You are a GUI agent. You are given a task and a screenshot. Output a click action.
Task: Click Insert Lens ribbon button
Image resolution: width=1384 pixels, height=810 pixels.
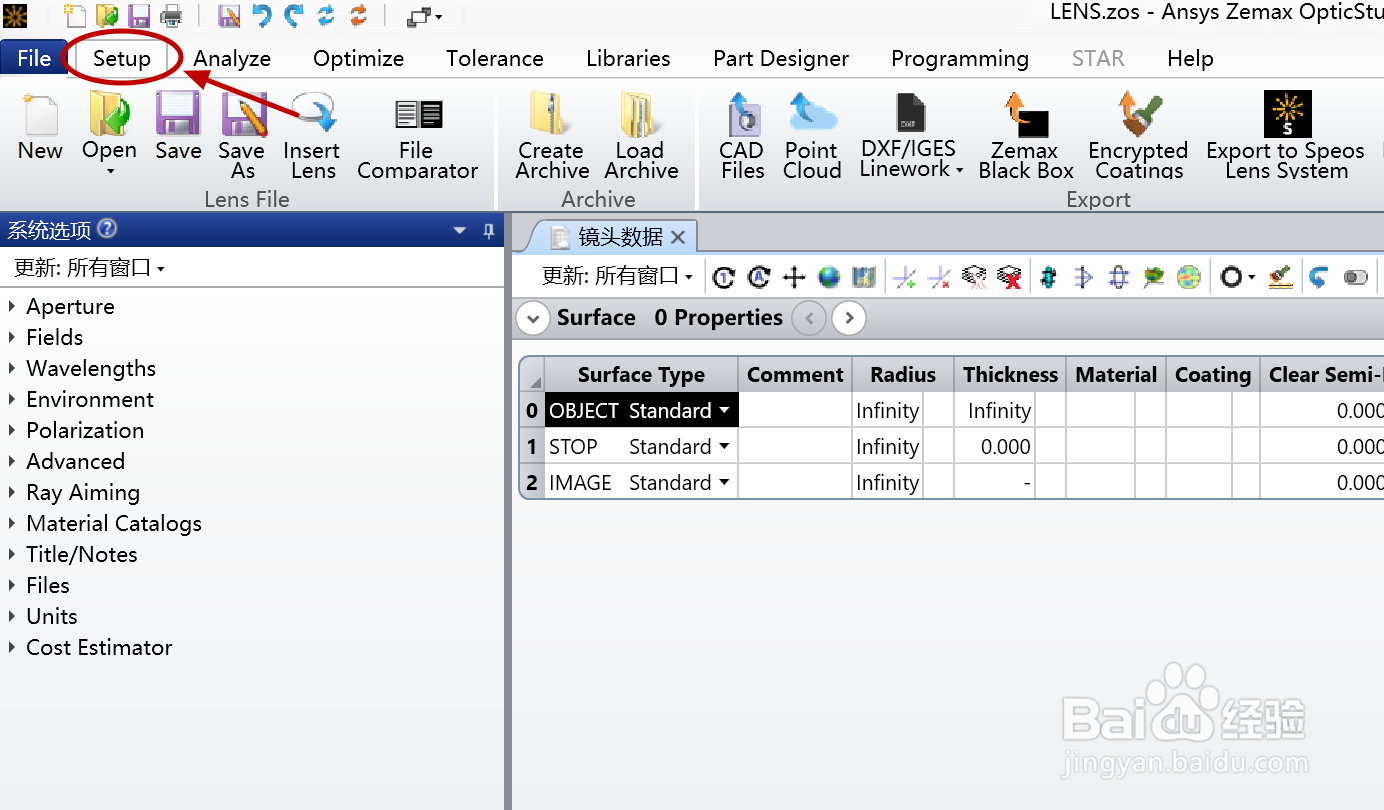[312, 135]
